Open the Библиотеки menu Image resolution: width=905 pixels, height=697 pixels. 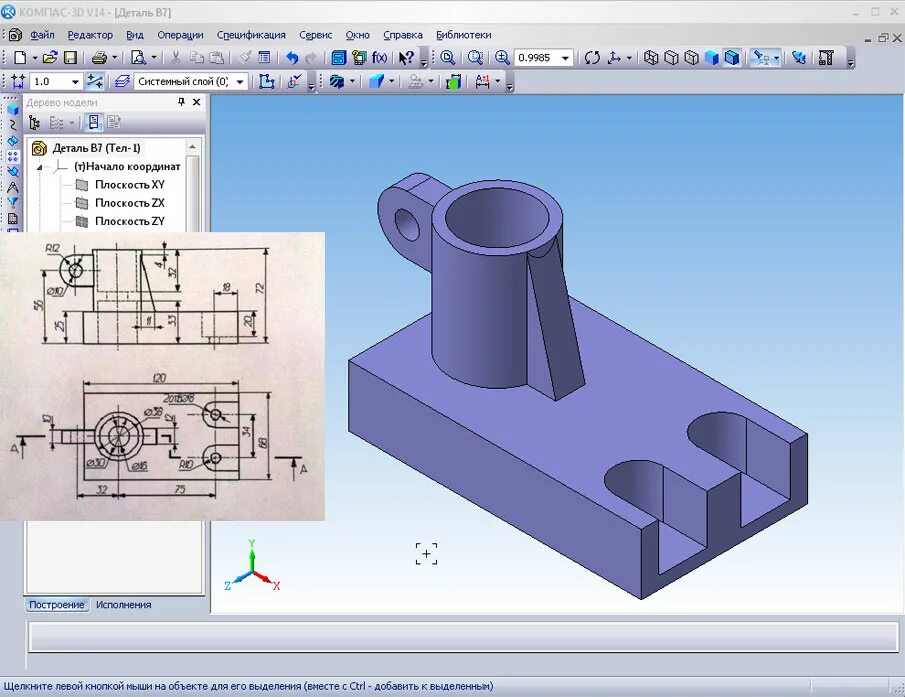pos(463,35)
